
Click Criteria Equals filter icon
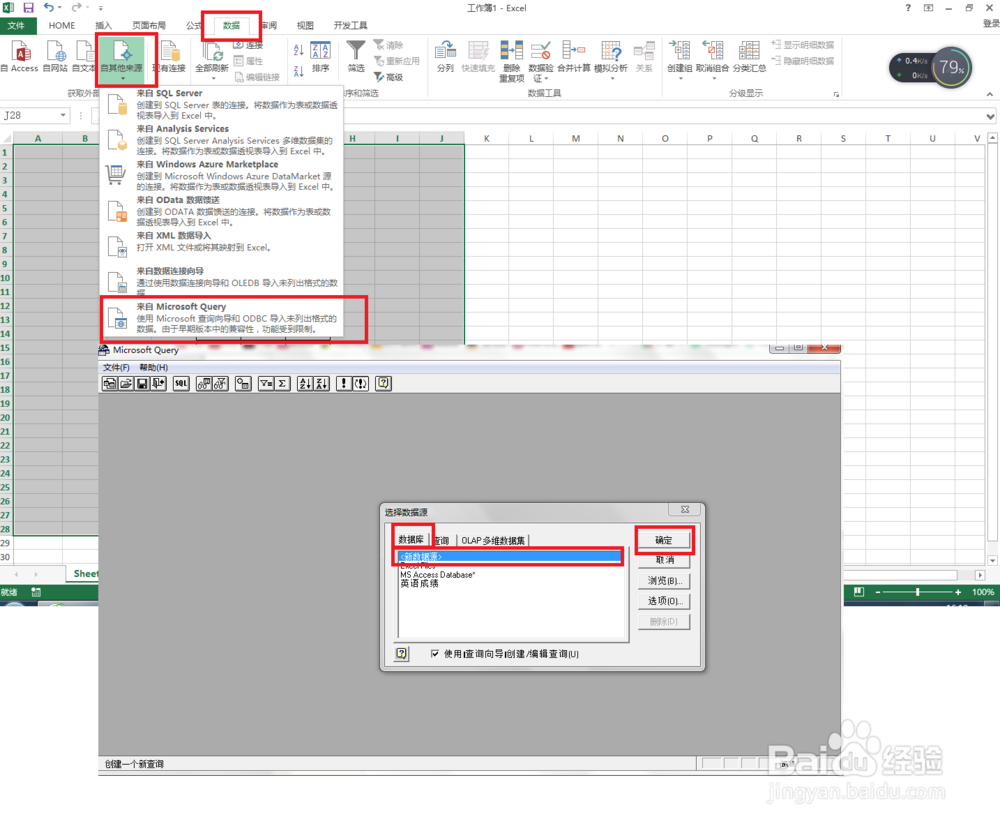(x=266, y=383)
